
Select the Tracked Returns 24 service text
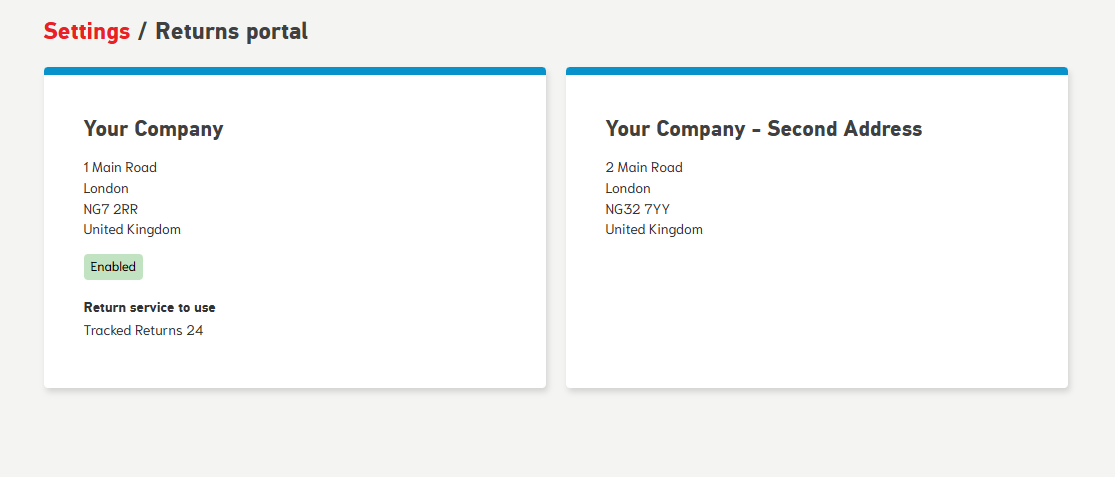143,330
